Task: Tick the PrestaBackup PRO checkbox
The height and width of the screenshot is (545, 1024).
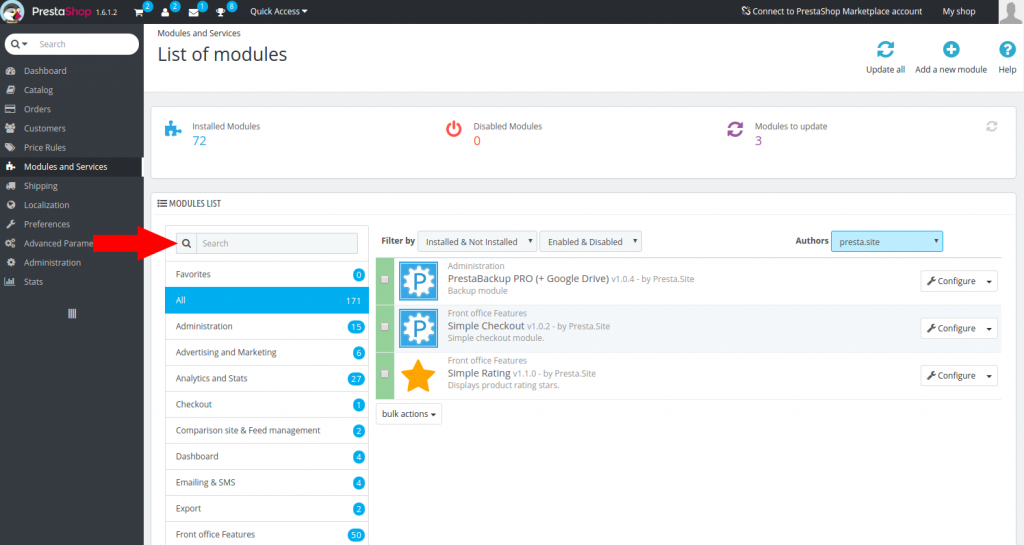Action: point(385,279)
